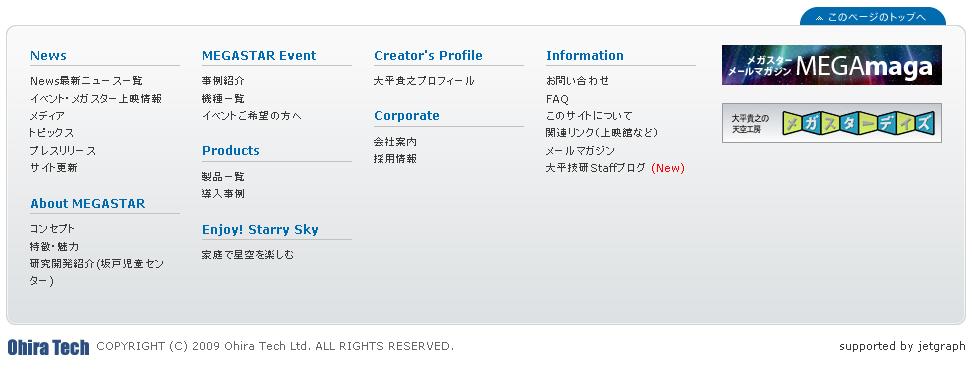The image size is (972, 369).
Task: Open News最新ニュース一覧 link
Action: pos(86,81)
